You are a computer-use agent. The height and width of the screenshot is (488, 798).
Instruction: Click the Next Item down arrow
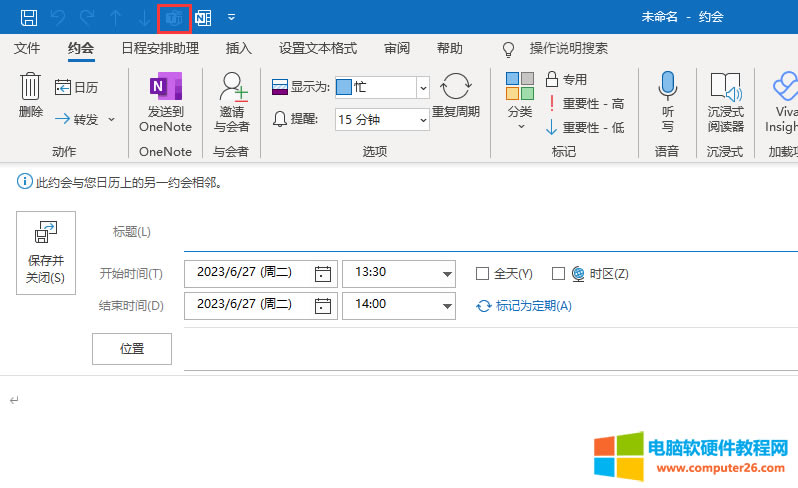145,18
